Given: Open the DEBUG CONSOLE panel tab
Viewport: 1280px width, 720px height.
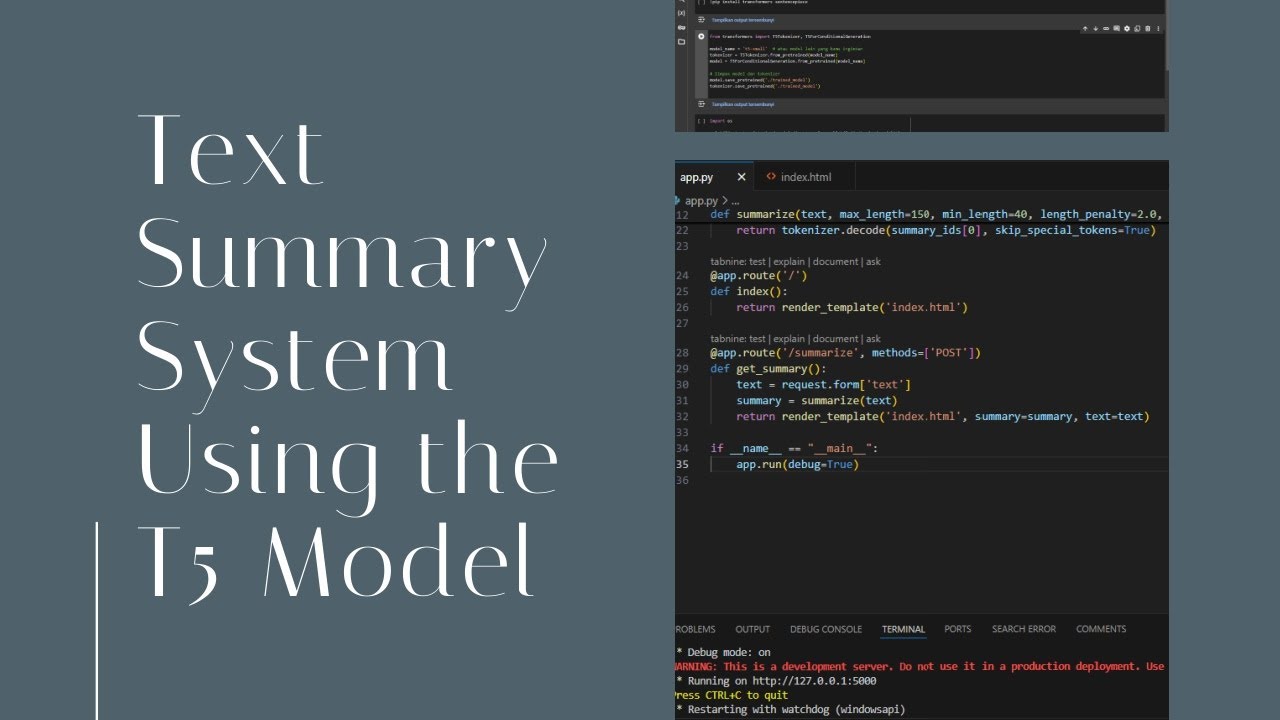Looking at the screenshot, I should 826,629.
